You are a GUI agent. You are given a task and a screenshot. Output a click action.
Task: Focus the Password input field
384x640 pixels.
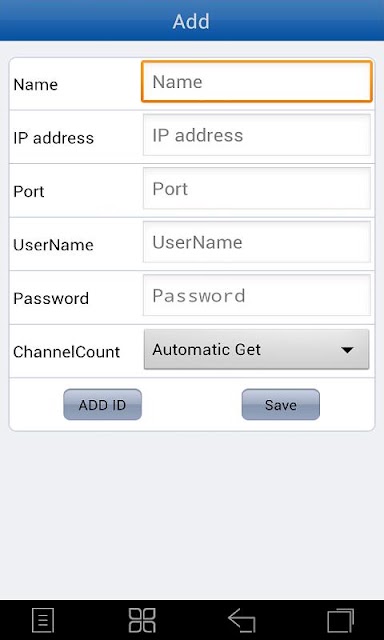pos(257,295)
